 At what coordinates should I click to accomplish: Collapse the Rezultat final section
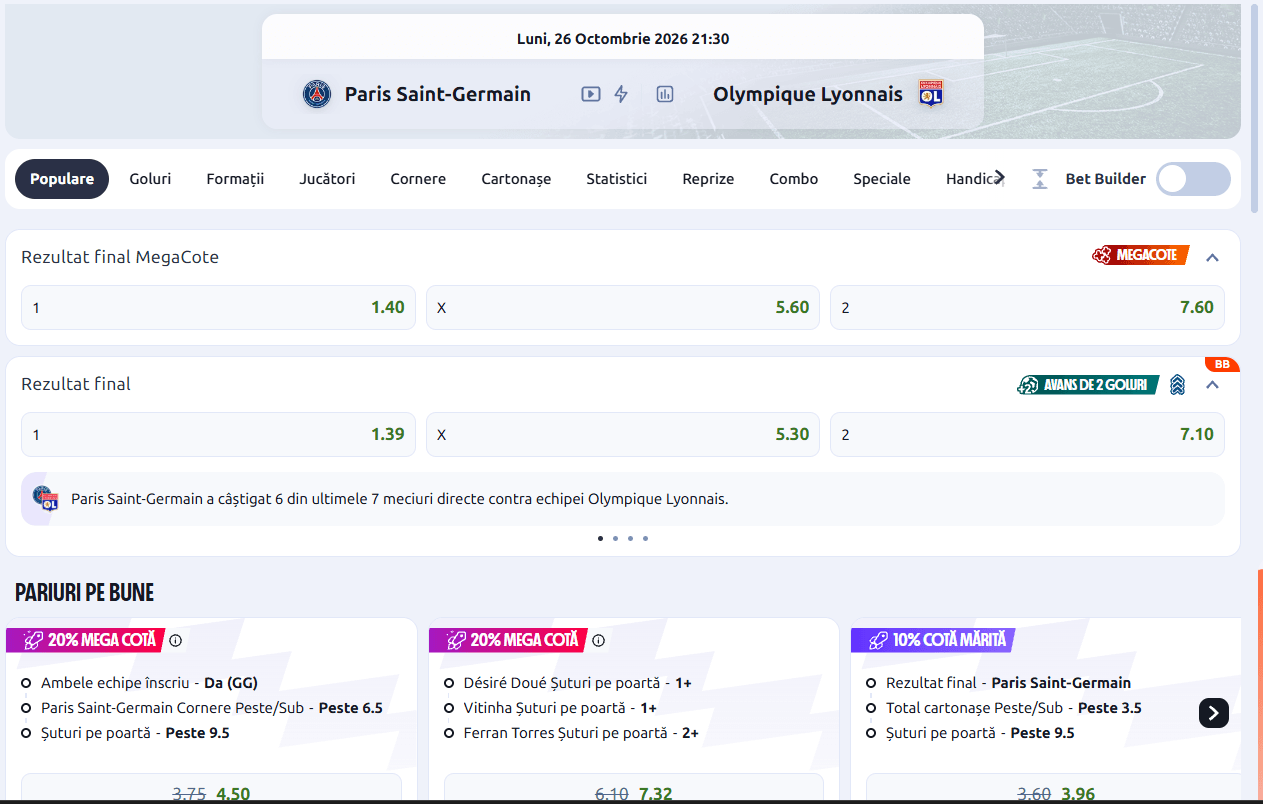point(1213,384)
